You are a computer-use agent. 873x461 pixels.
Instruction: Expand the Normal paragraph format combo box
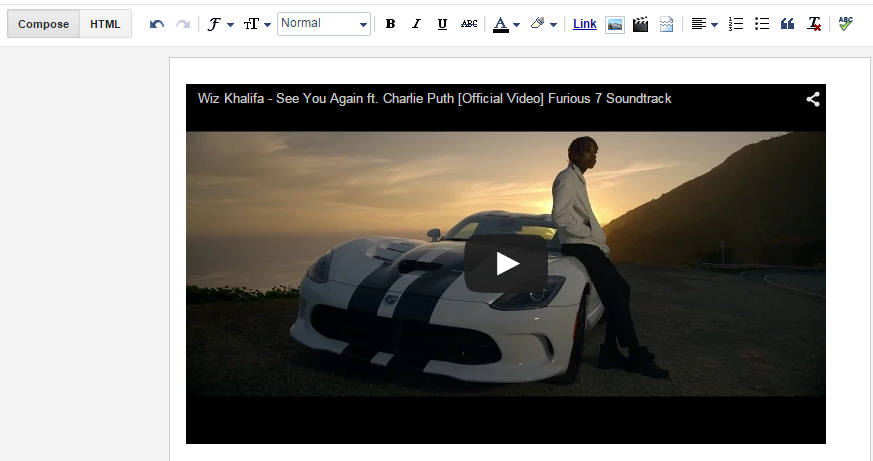[x=324, y=24]
